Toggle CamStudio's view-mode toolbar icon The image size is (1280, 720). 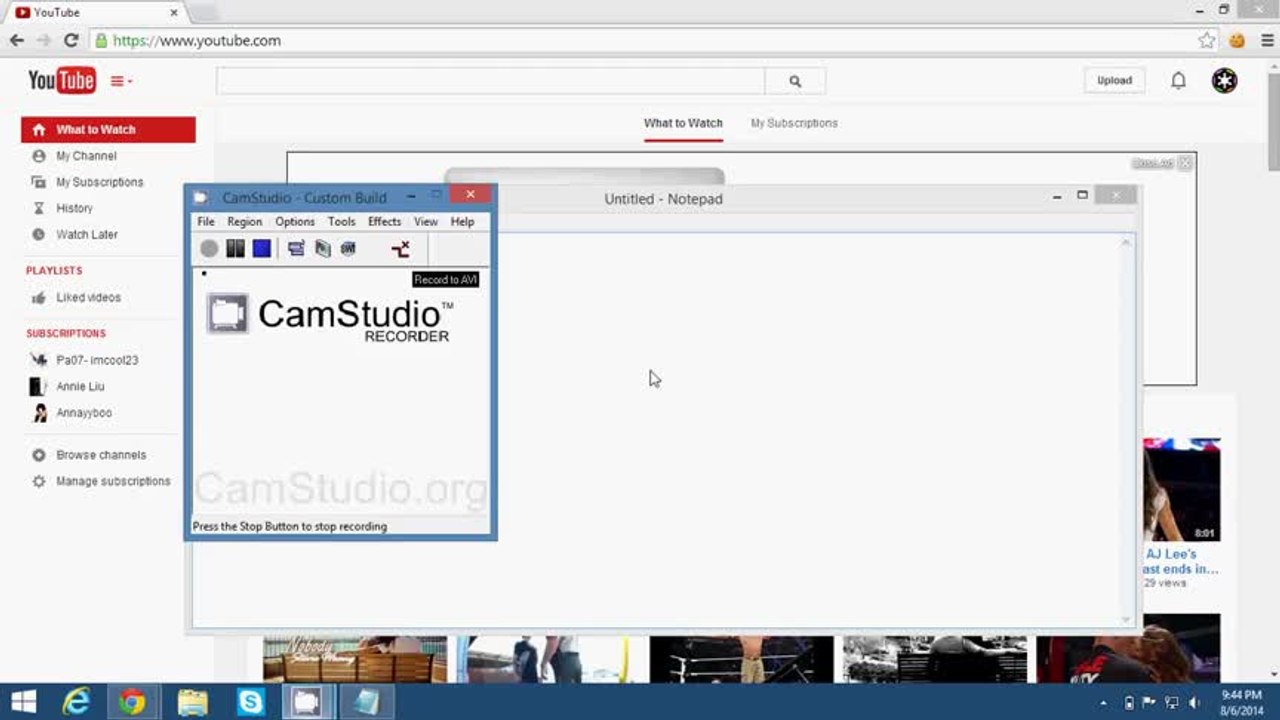pos(296,249)
